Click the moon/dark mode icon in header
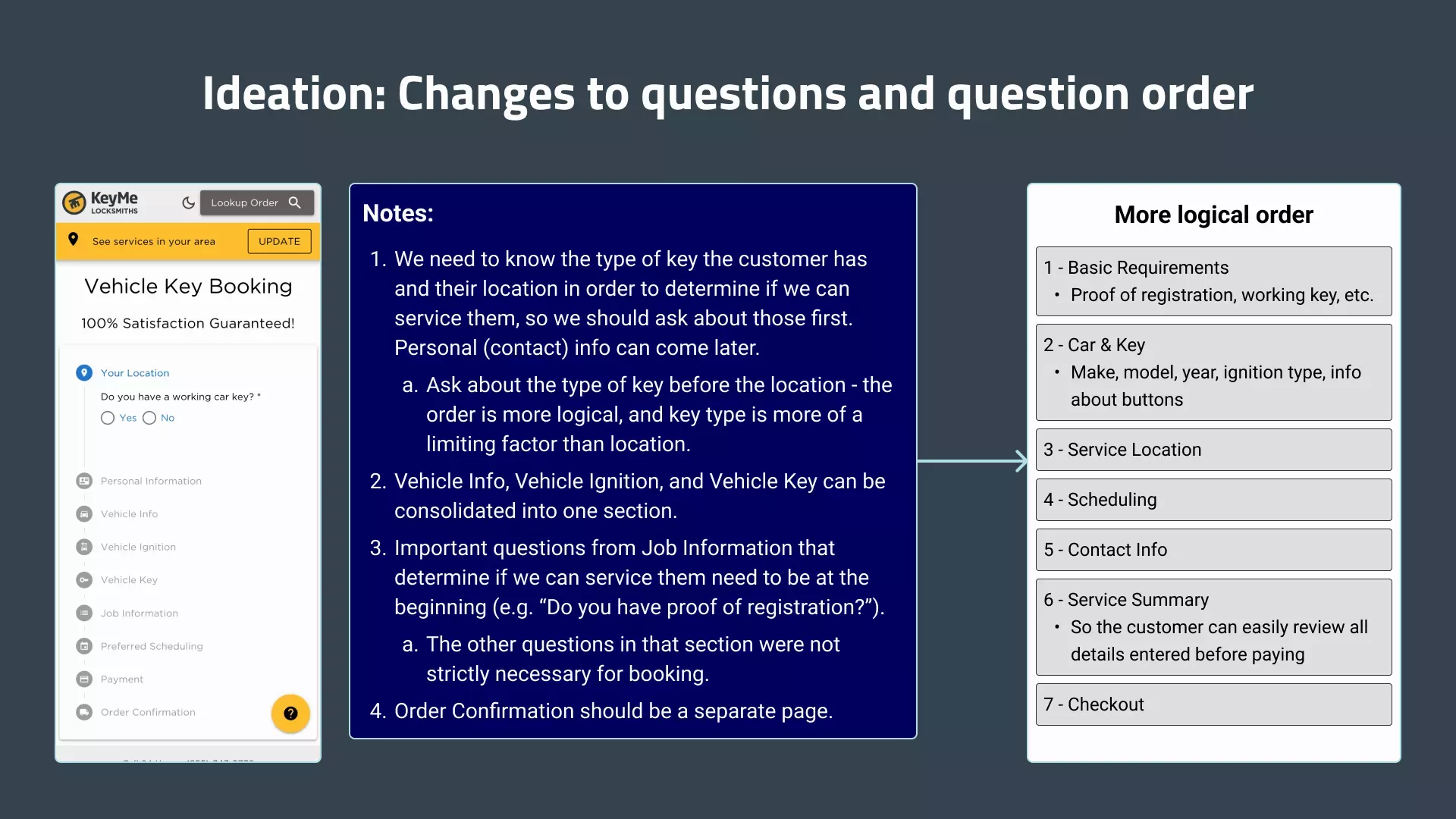This screenshot has height=819, width=1456. [x=189, y=203]
